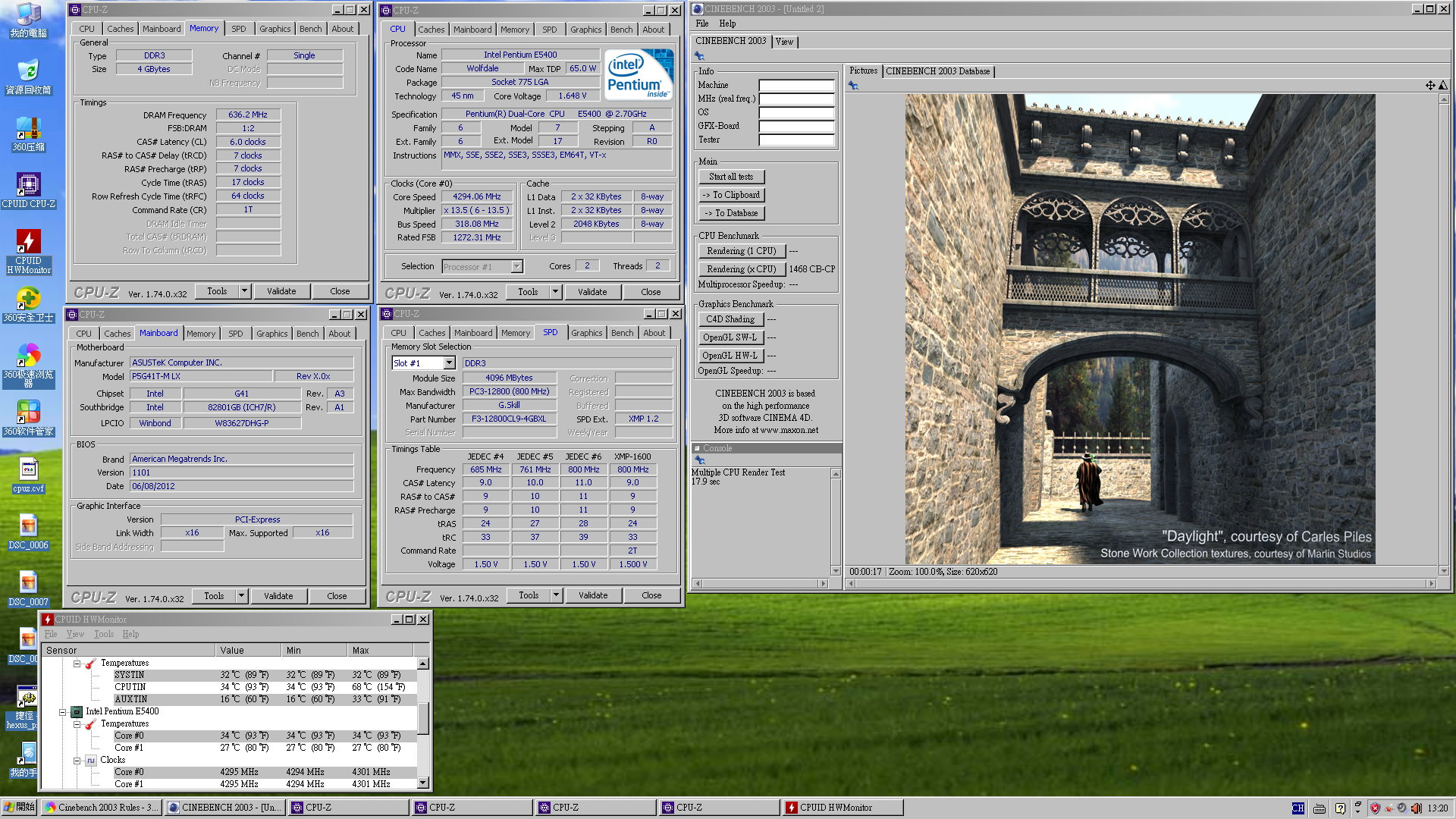Select the 360安全卫士 desktop icon
Screen dimensions: 1456x819
(x=28, y=305)
